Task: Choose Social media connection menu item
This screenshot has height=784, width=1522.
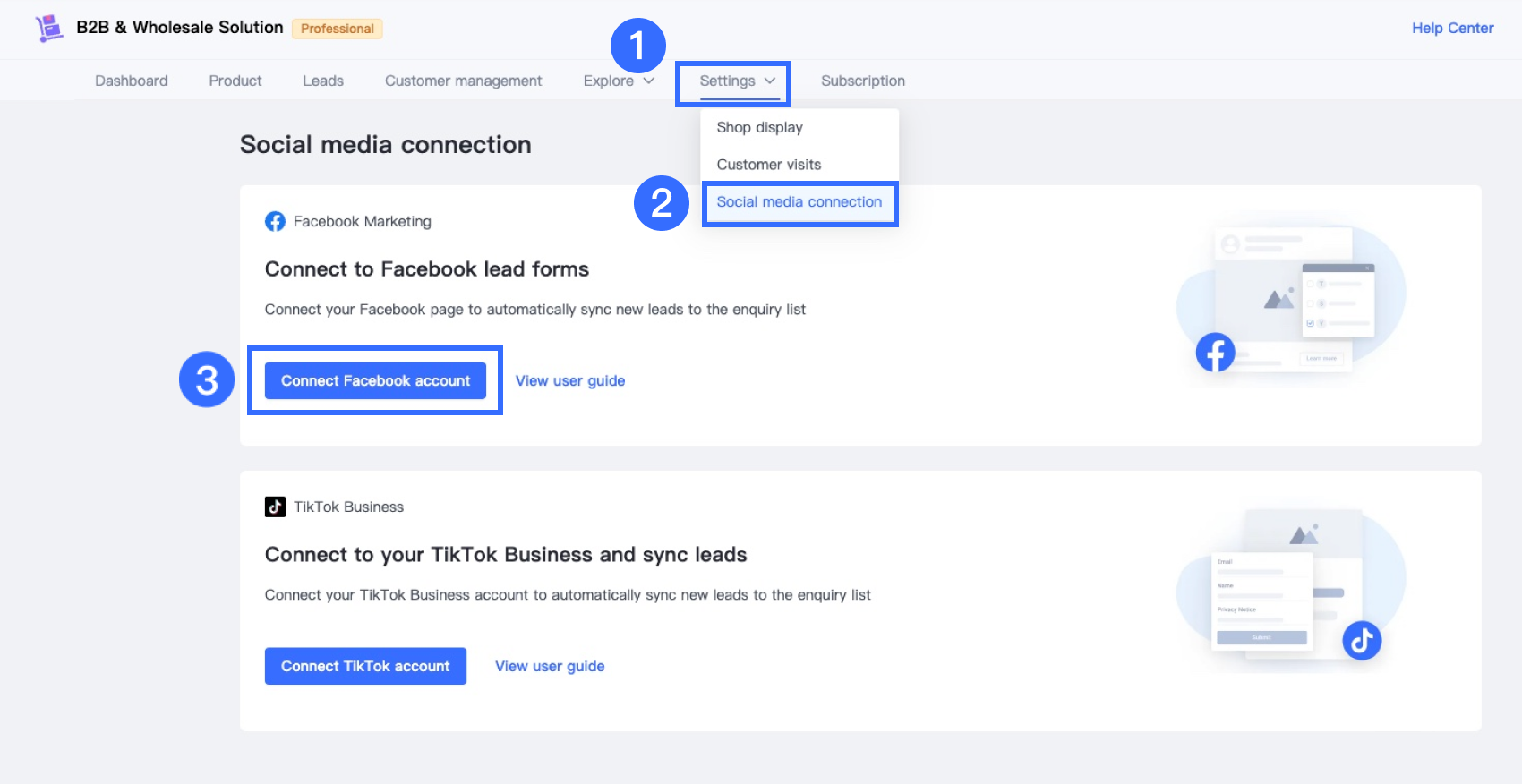Action: coord(799,202)
